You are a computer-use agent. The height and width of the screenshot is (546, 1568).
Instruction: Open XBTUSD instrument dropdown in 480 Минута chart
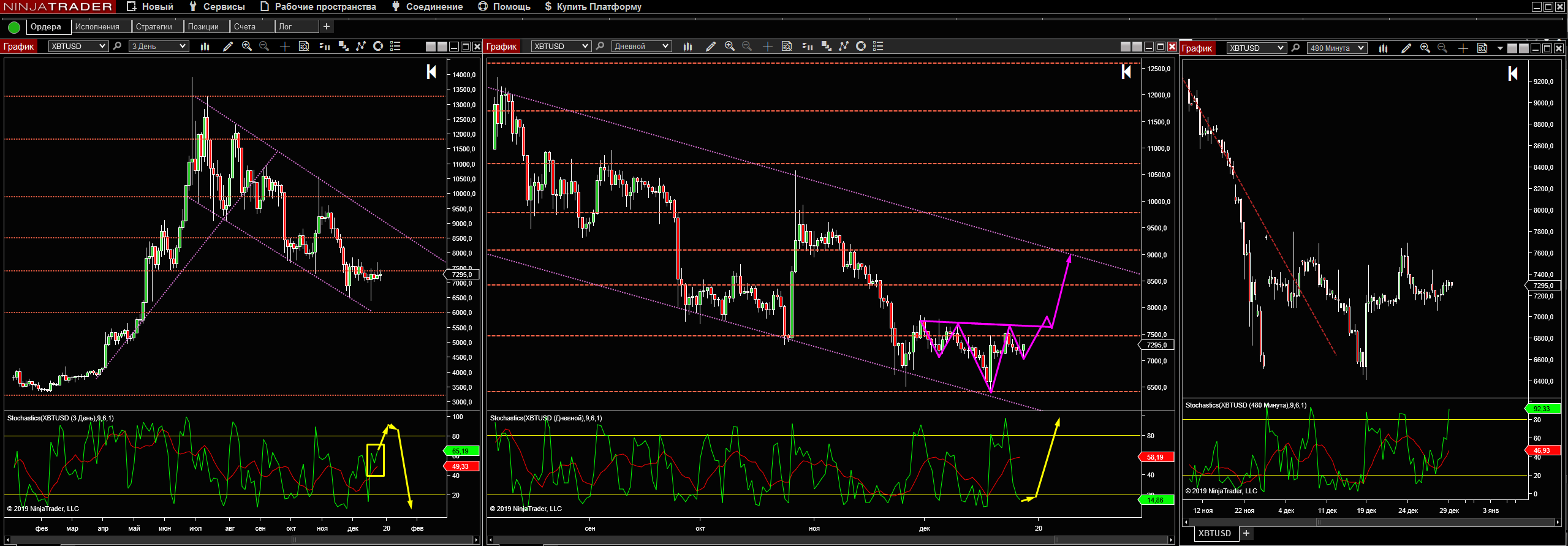coord(1256,48)
